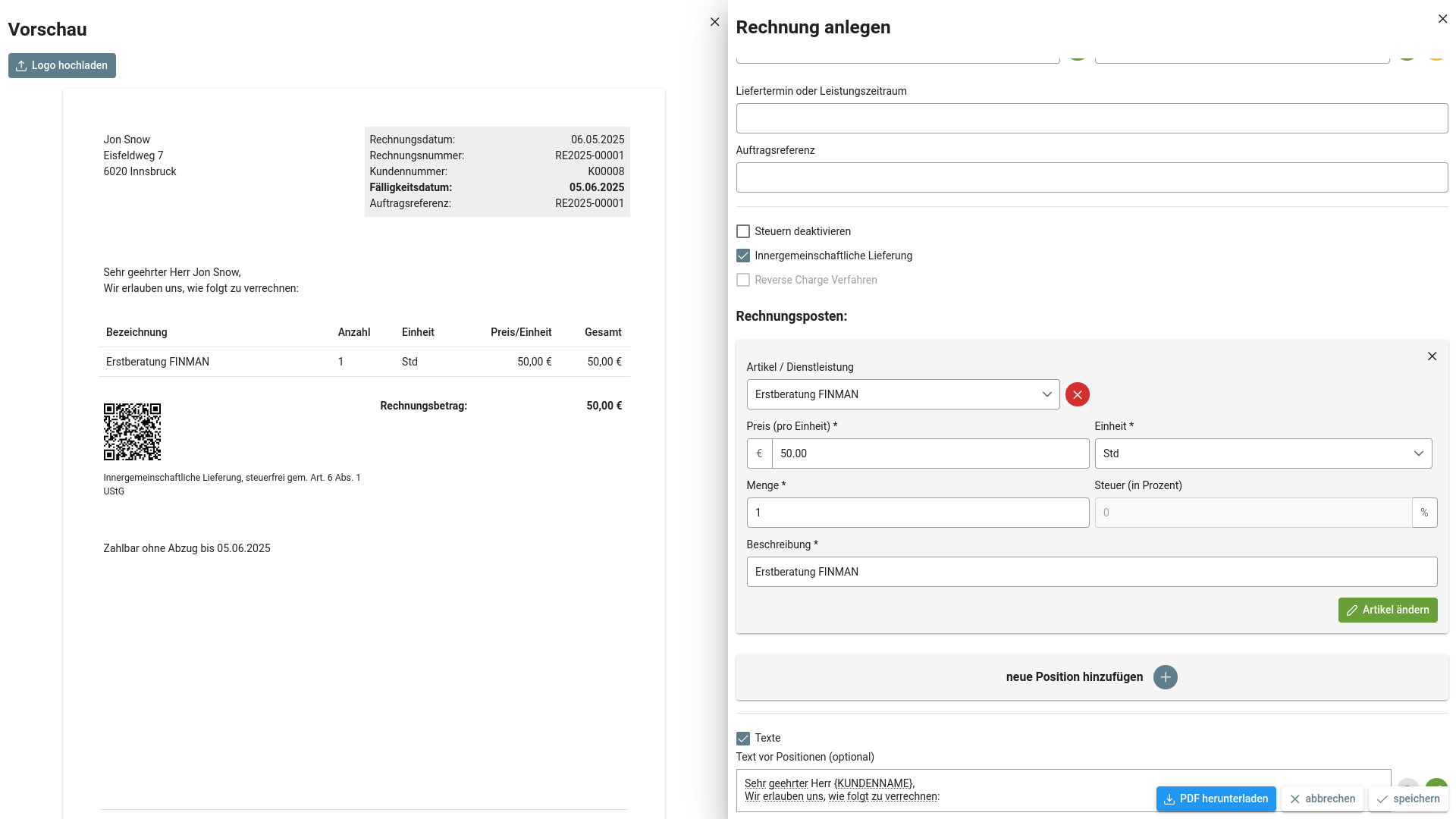
Task: Click the Menge quantity field
Action: click(918, 513)
